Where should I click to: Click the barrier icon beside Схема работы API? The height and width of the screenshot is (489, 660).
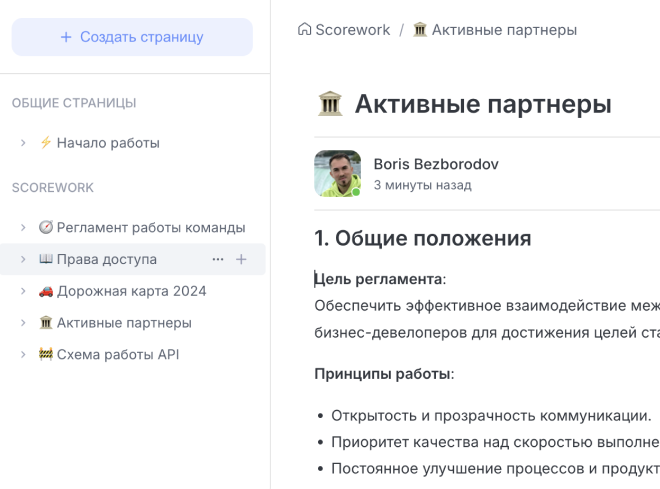(45, 355)
